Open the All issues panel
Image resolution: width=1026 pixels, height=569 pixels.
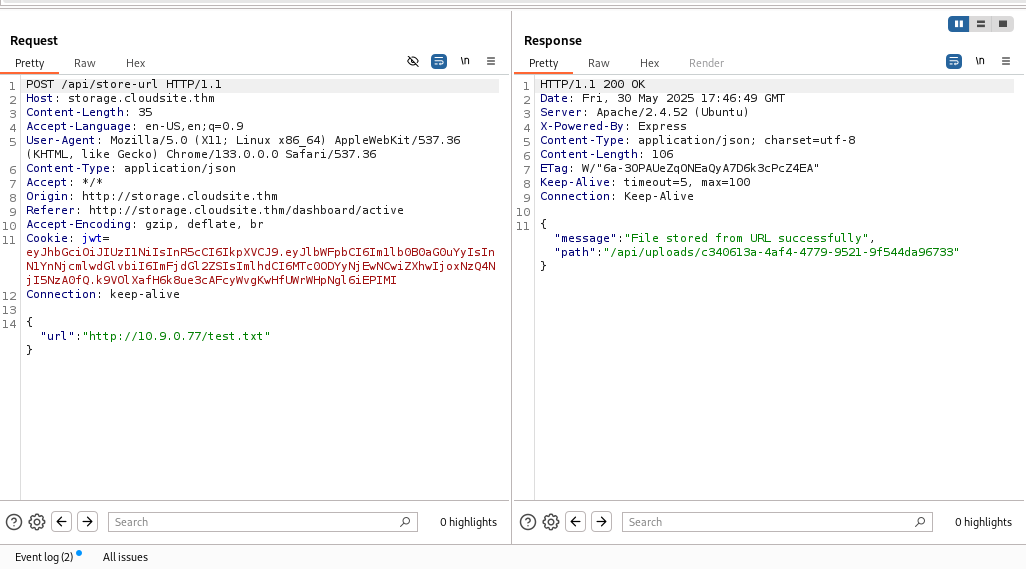[x=125, y=557]
